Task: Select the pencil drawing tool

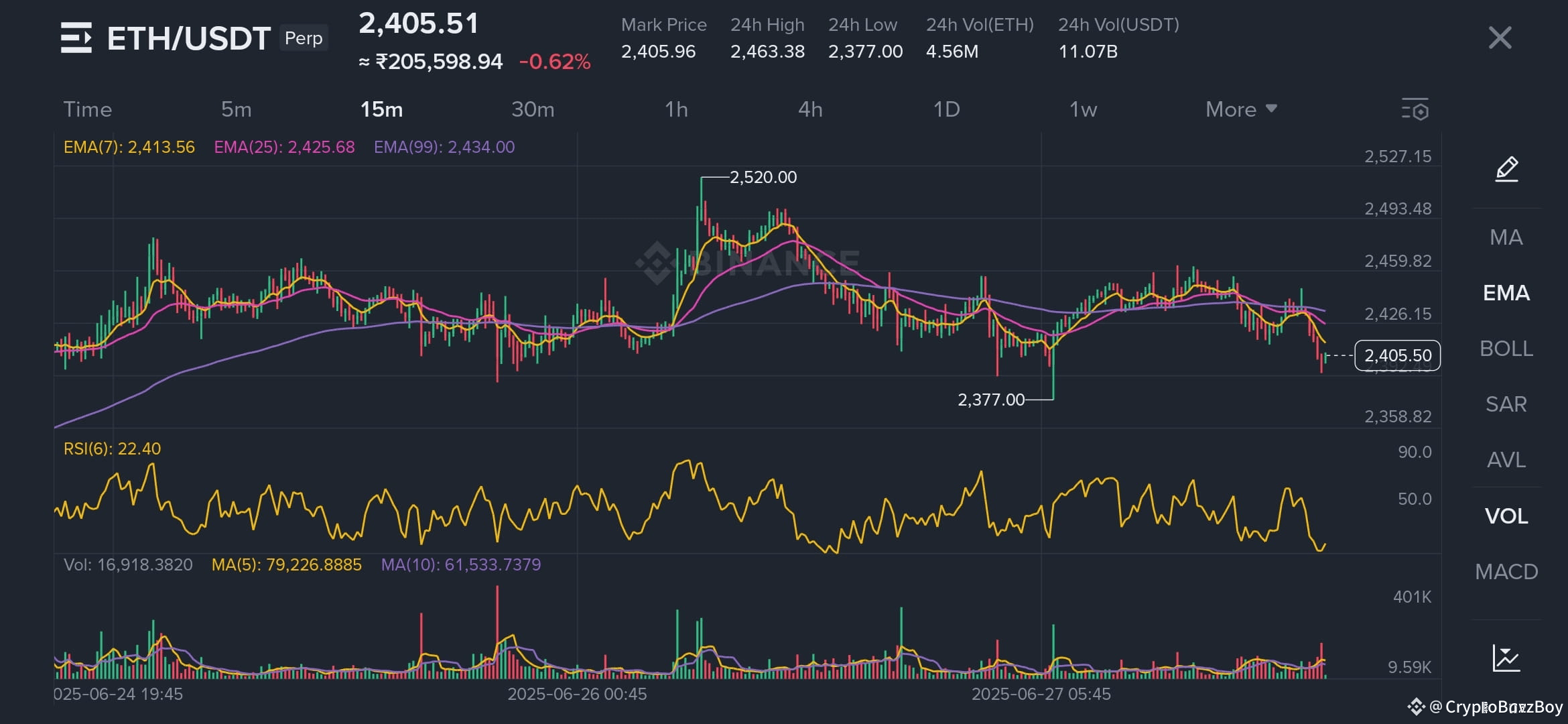Action: (1506, 169)
